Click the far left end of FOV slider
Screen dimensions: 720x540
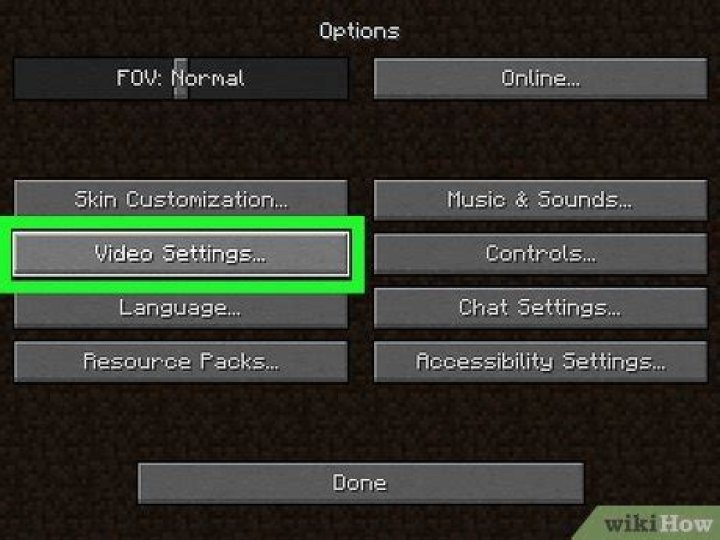coord(18,79)
